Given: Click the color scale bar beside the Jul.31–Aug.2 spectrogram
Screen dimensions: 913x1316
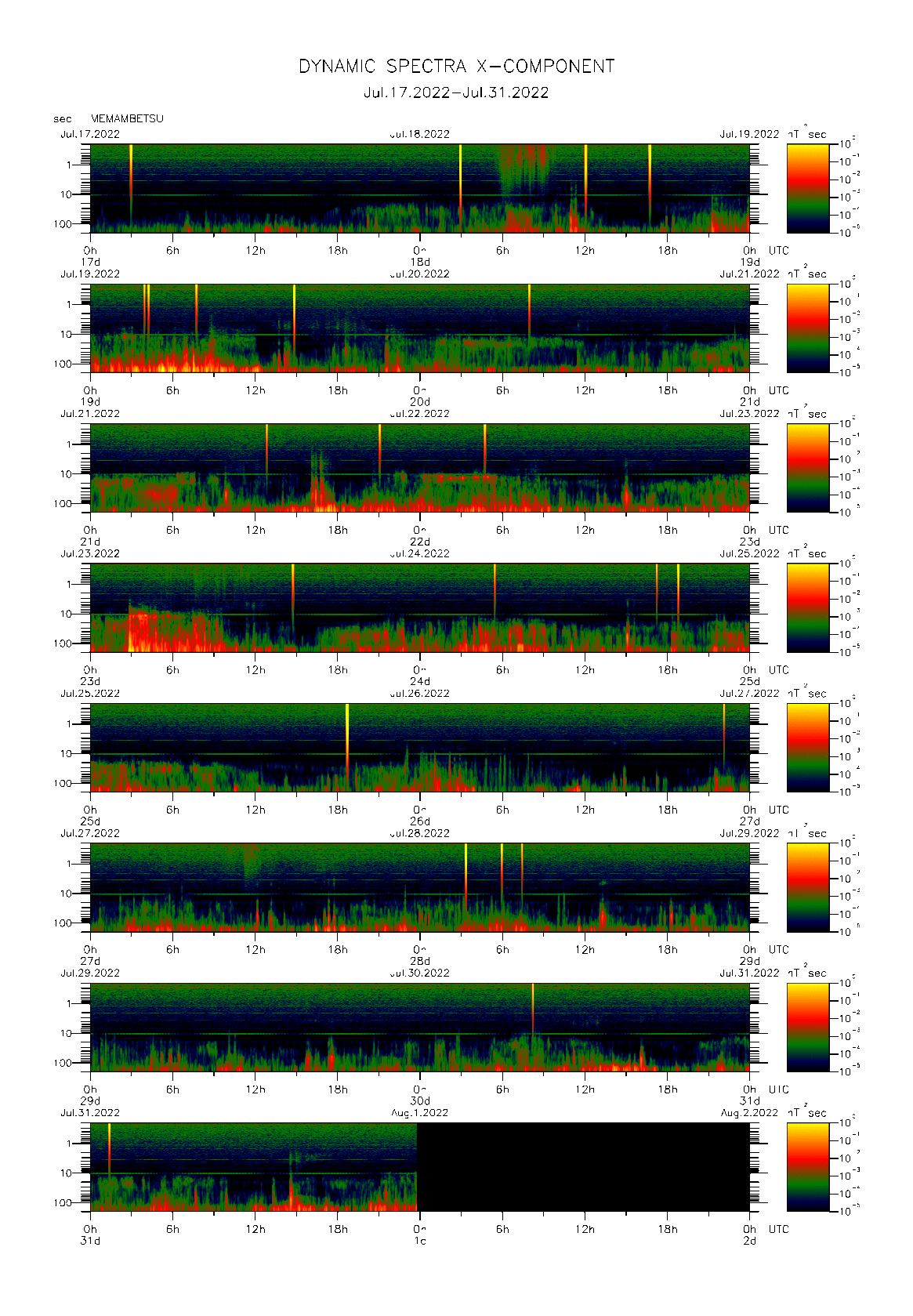Looking at the screenshot, I should pyautogui.click(x=808, y=1166).
